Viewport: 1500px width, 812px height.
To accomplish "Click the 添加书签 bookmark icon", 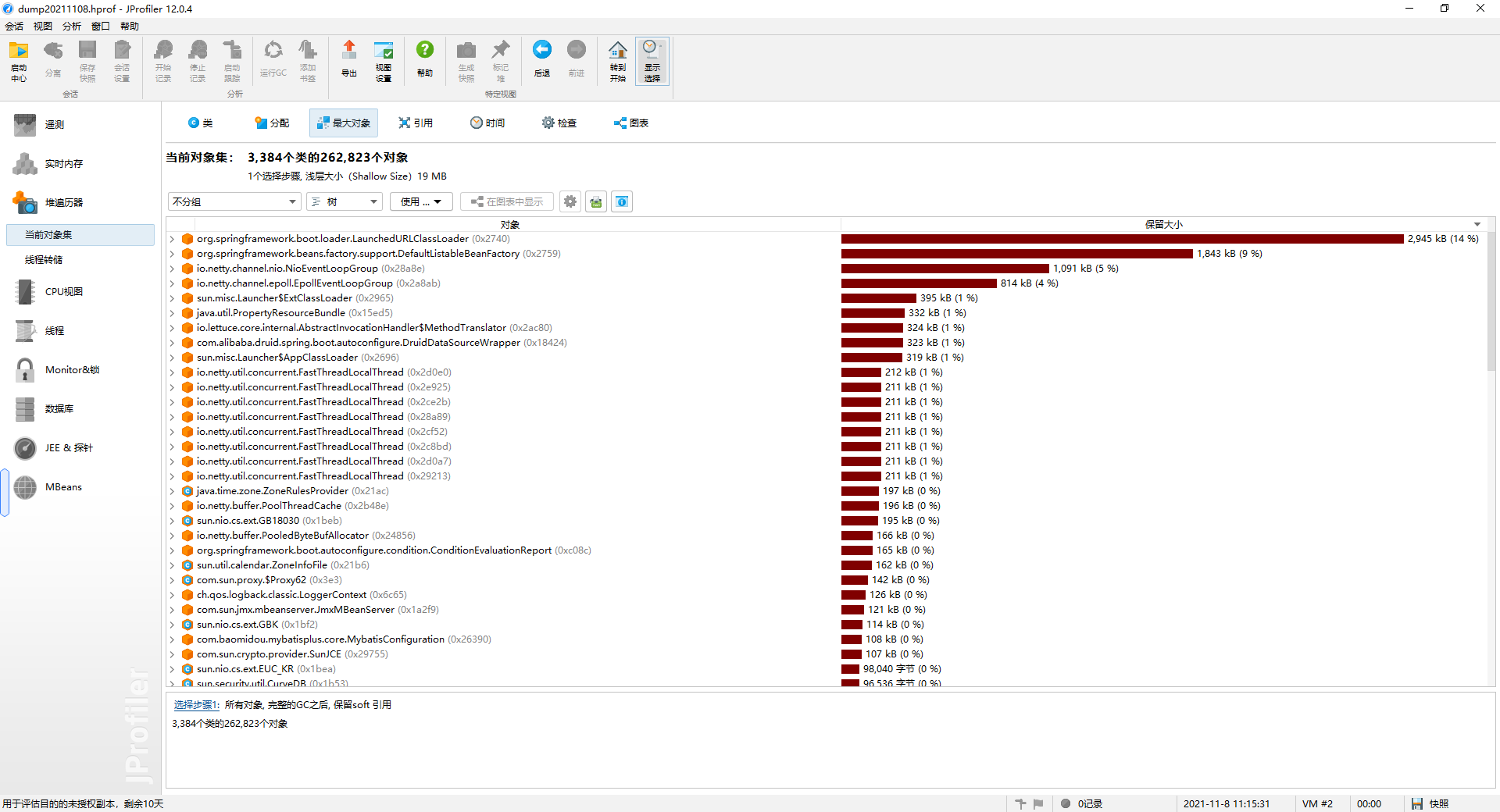I will [x=308, y=59].
